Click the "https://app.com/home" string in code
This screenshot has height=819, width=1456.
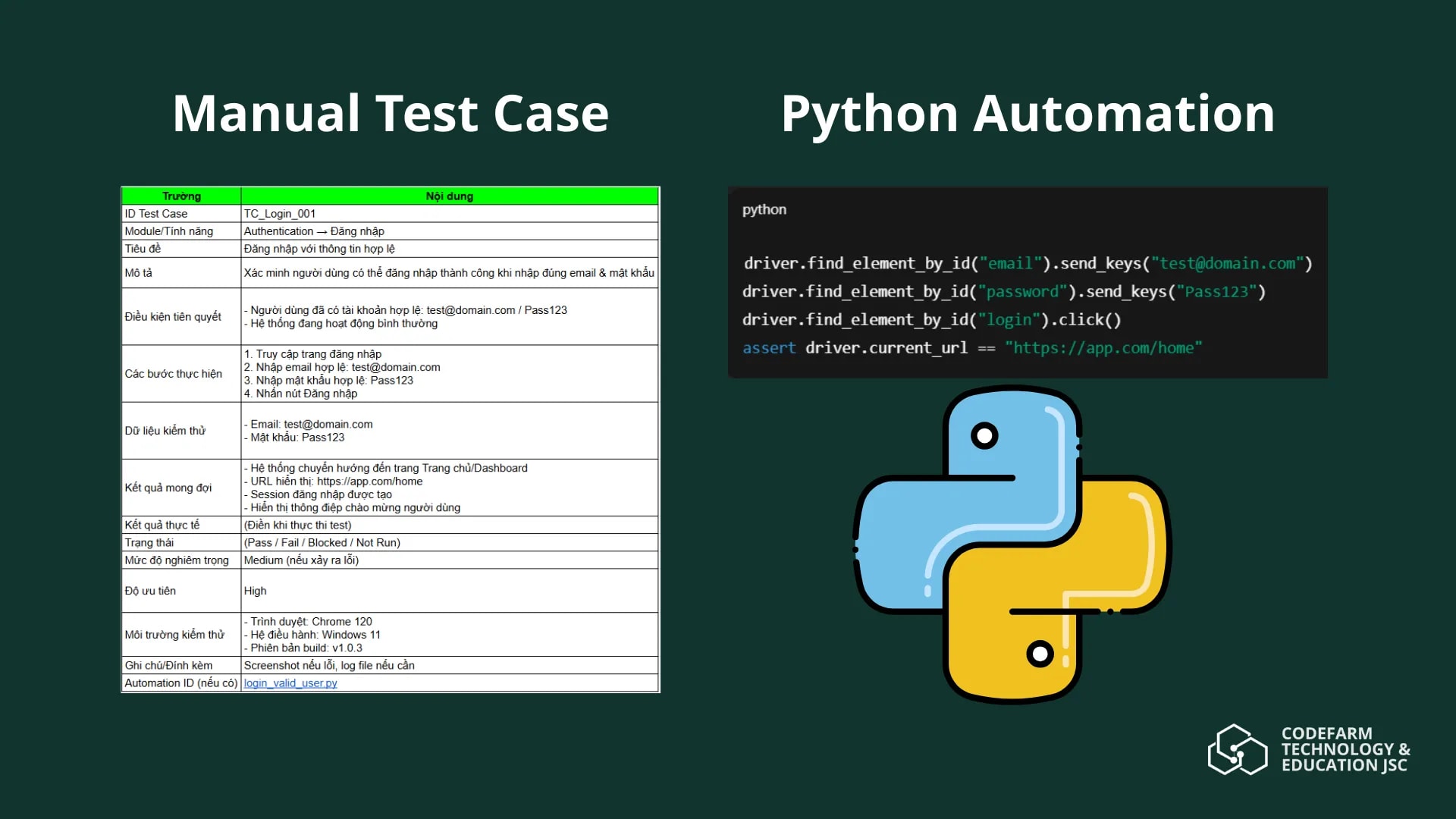click(1103, 348)
